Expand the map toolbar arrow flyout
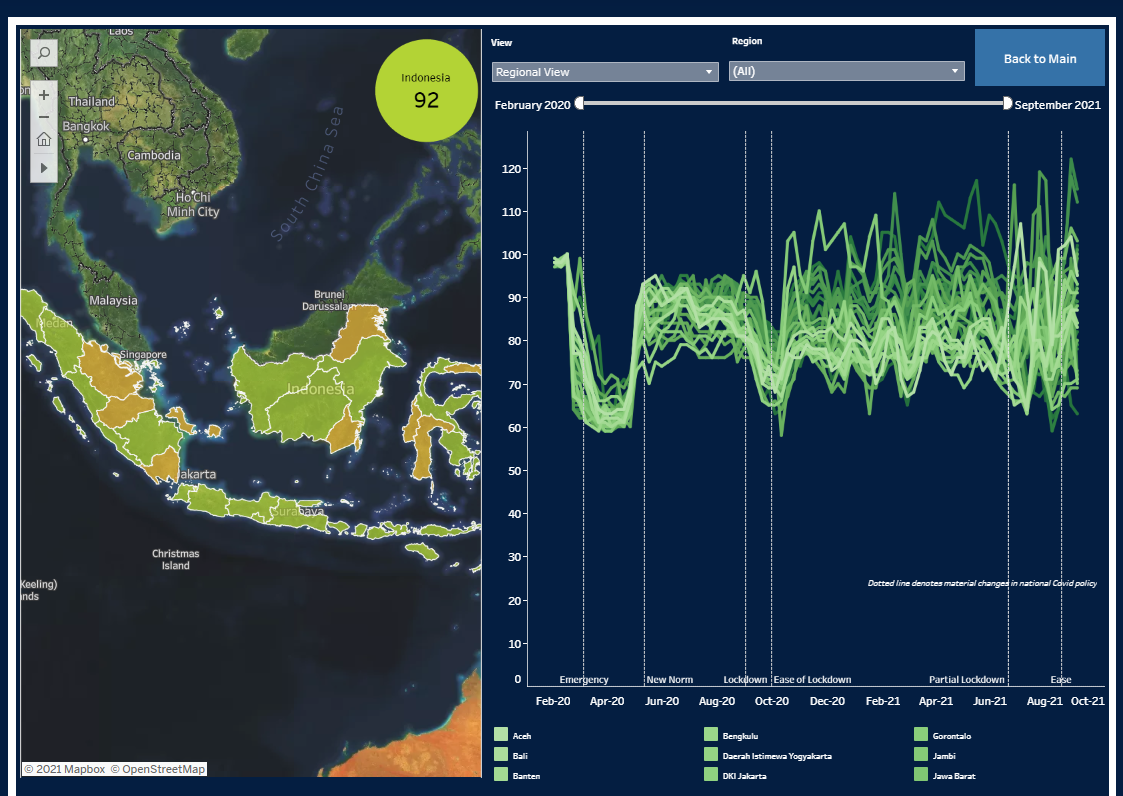 [43, 167]
